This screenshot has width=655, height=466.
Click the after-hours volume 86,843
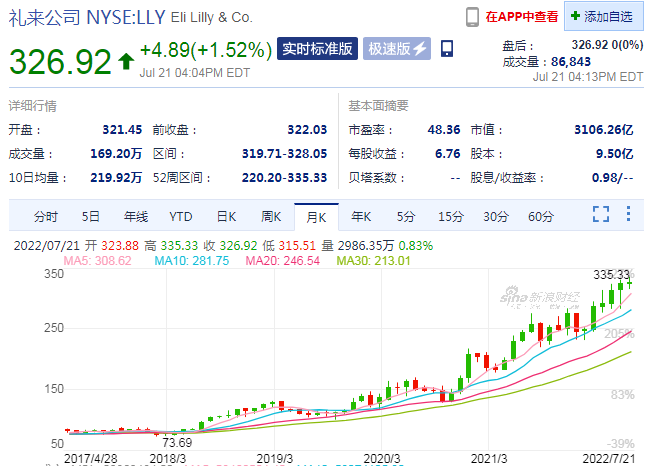tap(571, 62)
